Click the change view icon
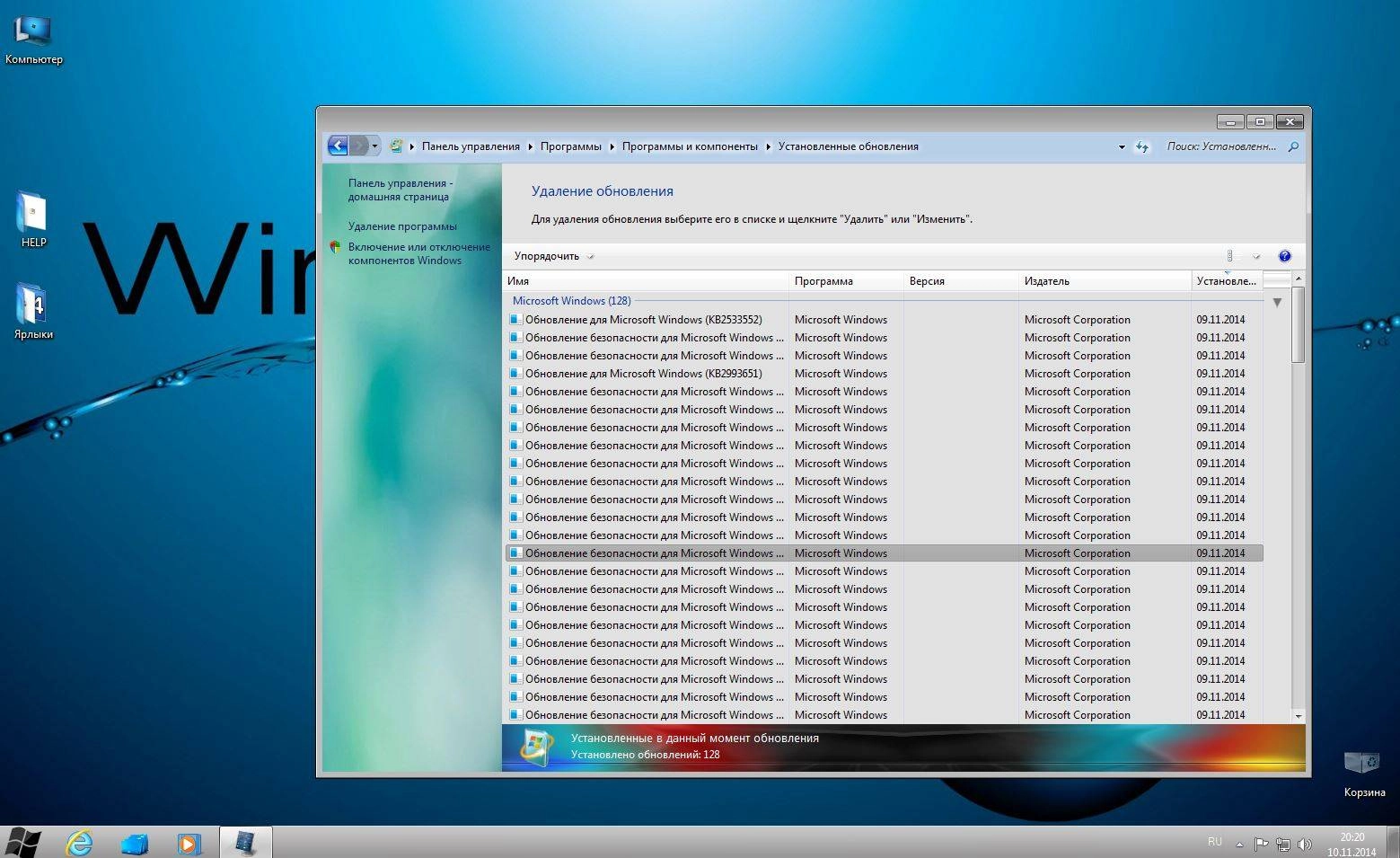Screen dimensions: 1400x858 pos(1232,256)
